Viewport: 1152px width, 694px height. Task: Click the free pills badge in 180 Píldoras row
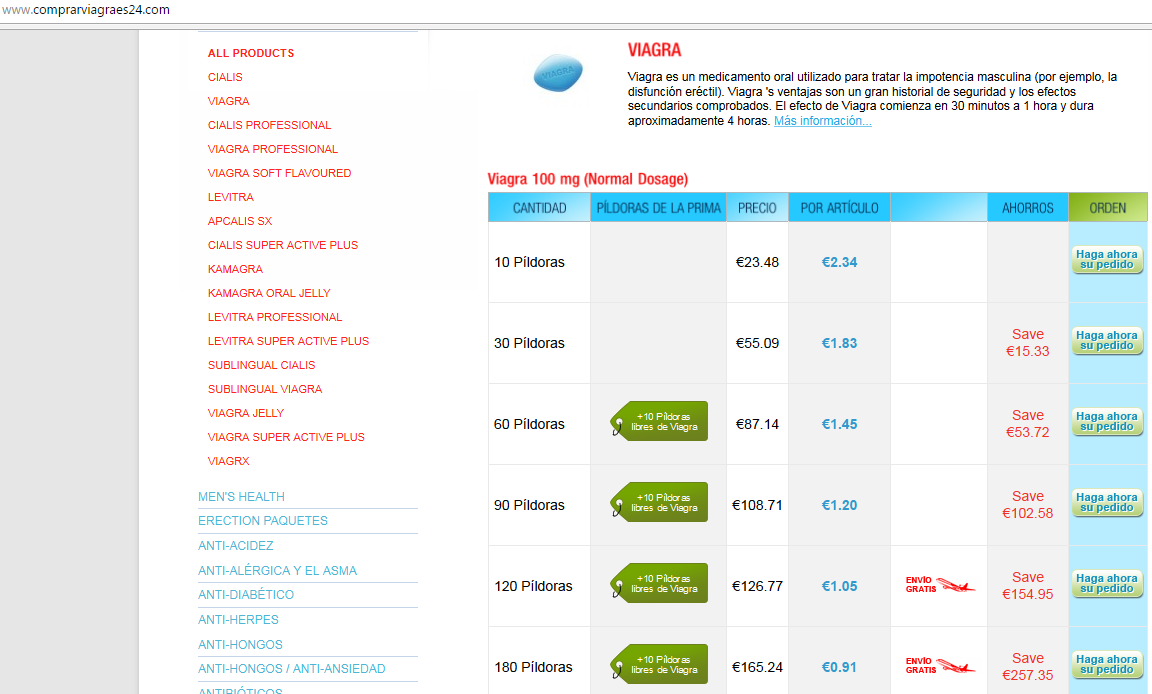(x=659, y=664)
